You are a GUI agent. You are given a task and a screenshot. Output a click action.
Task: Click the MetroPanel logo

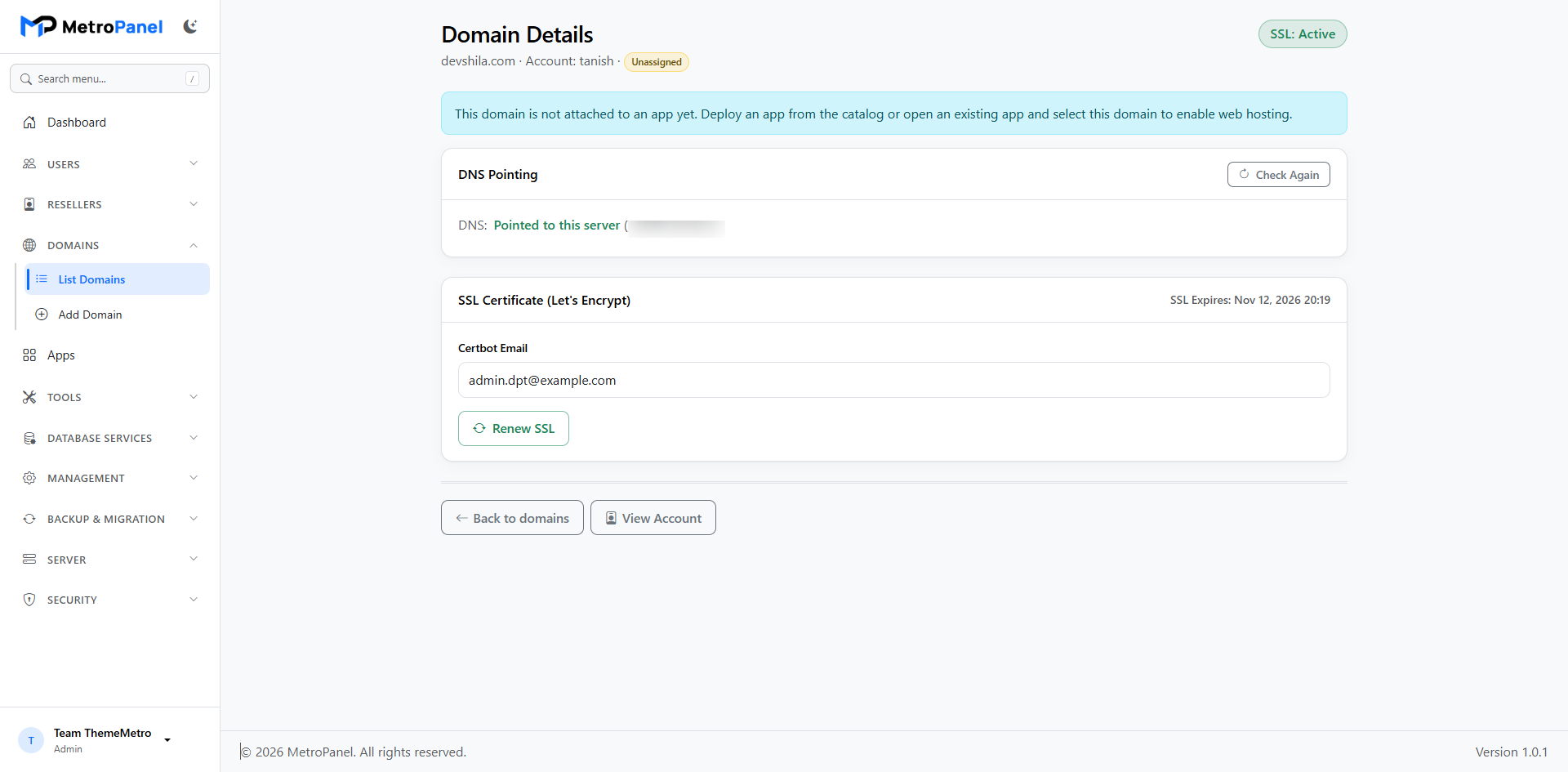click(x=91, y=27)
